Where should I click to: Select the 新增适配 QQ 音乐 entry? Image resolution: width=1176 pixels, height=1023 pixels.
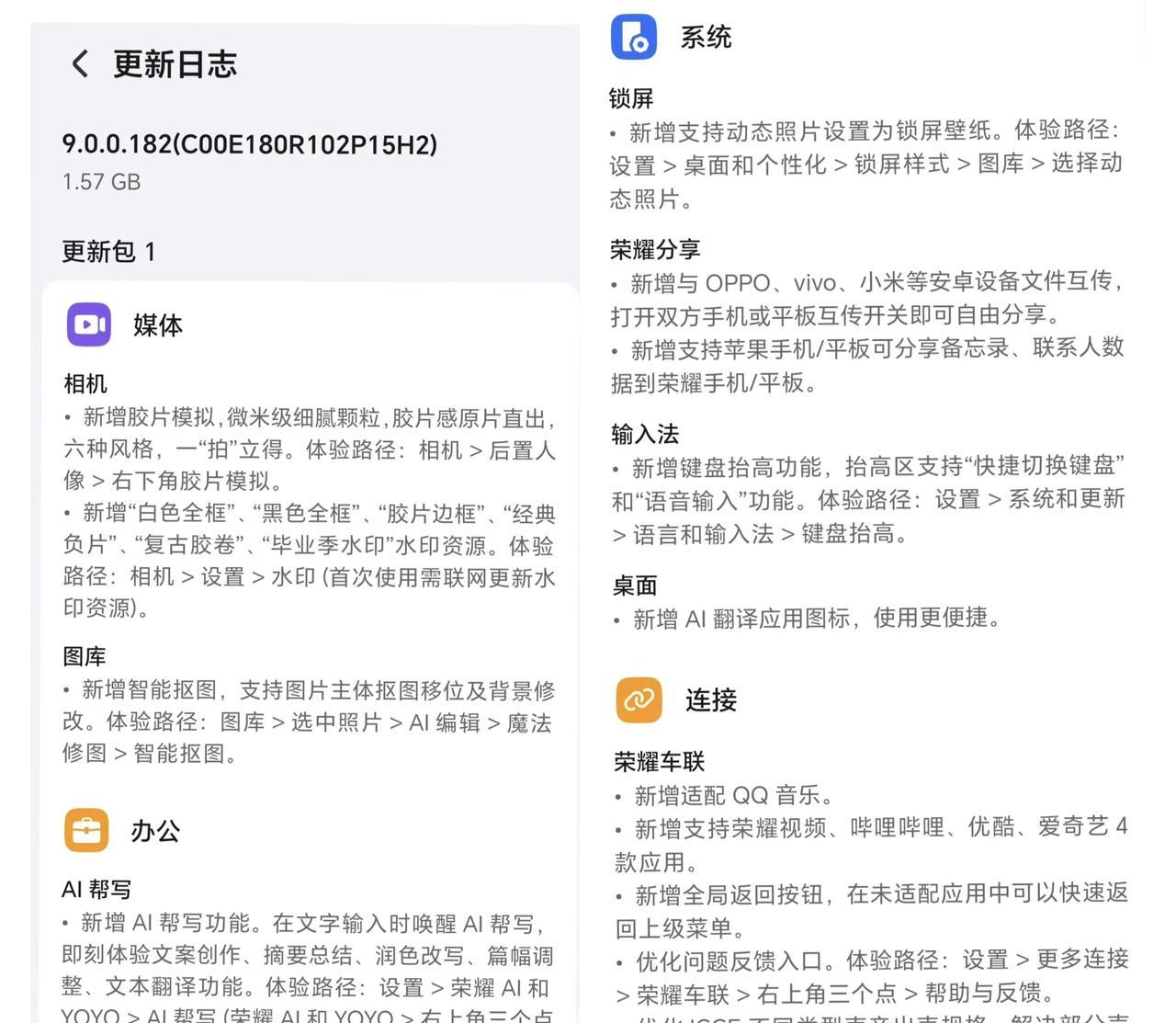point(726,795)
